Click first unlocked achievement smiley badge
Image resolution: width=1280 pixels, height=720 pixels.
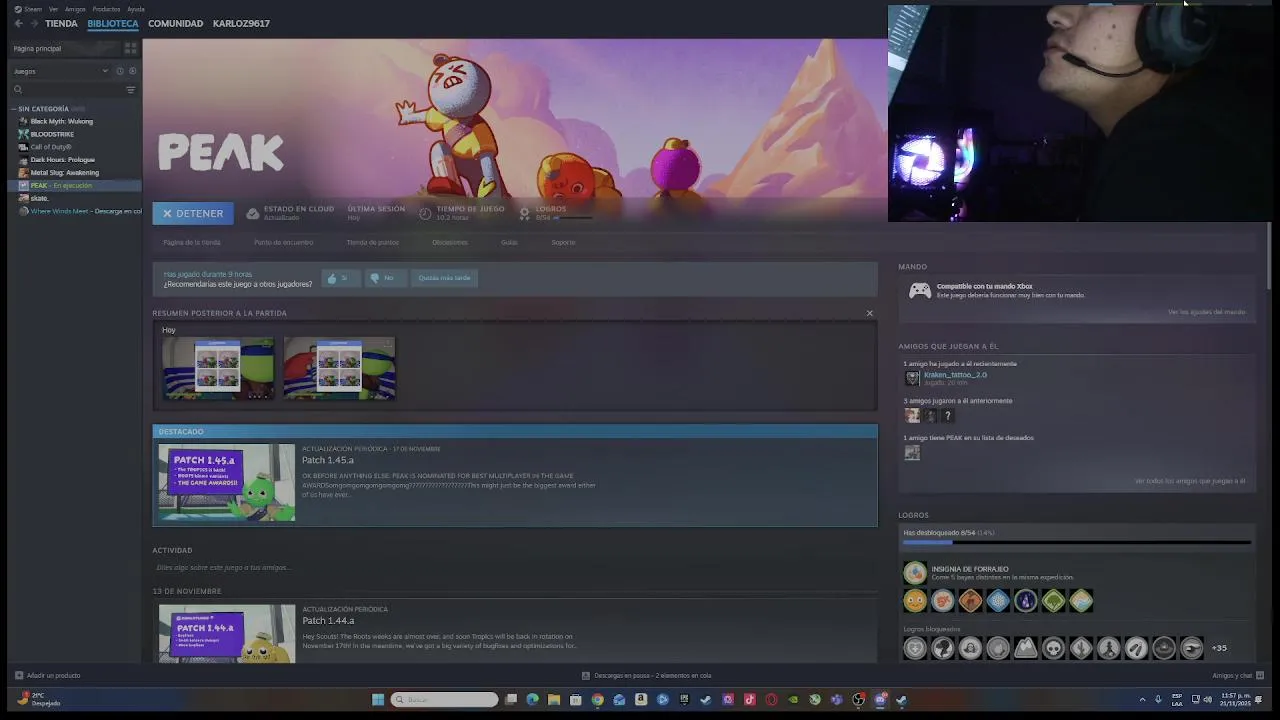pos(915,601)
